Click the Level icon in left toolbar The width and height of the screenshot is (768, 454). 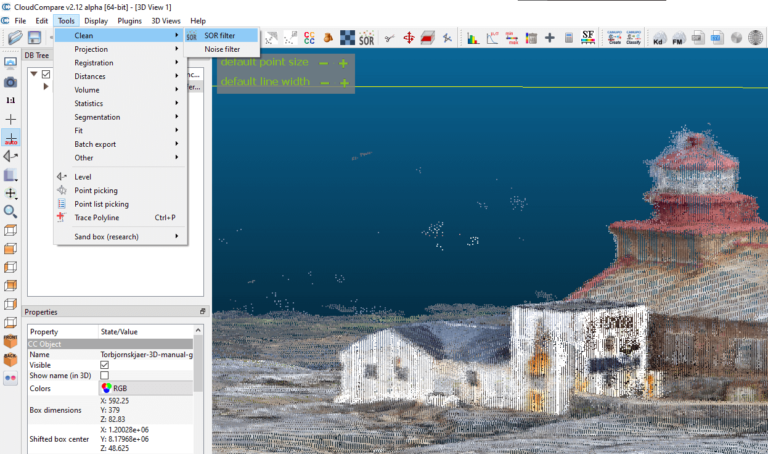tap(10, 156)
